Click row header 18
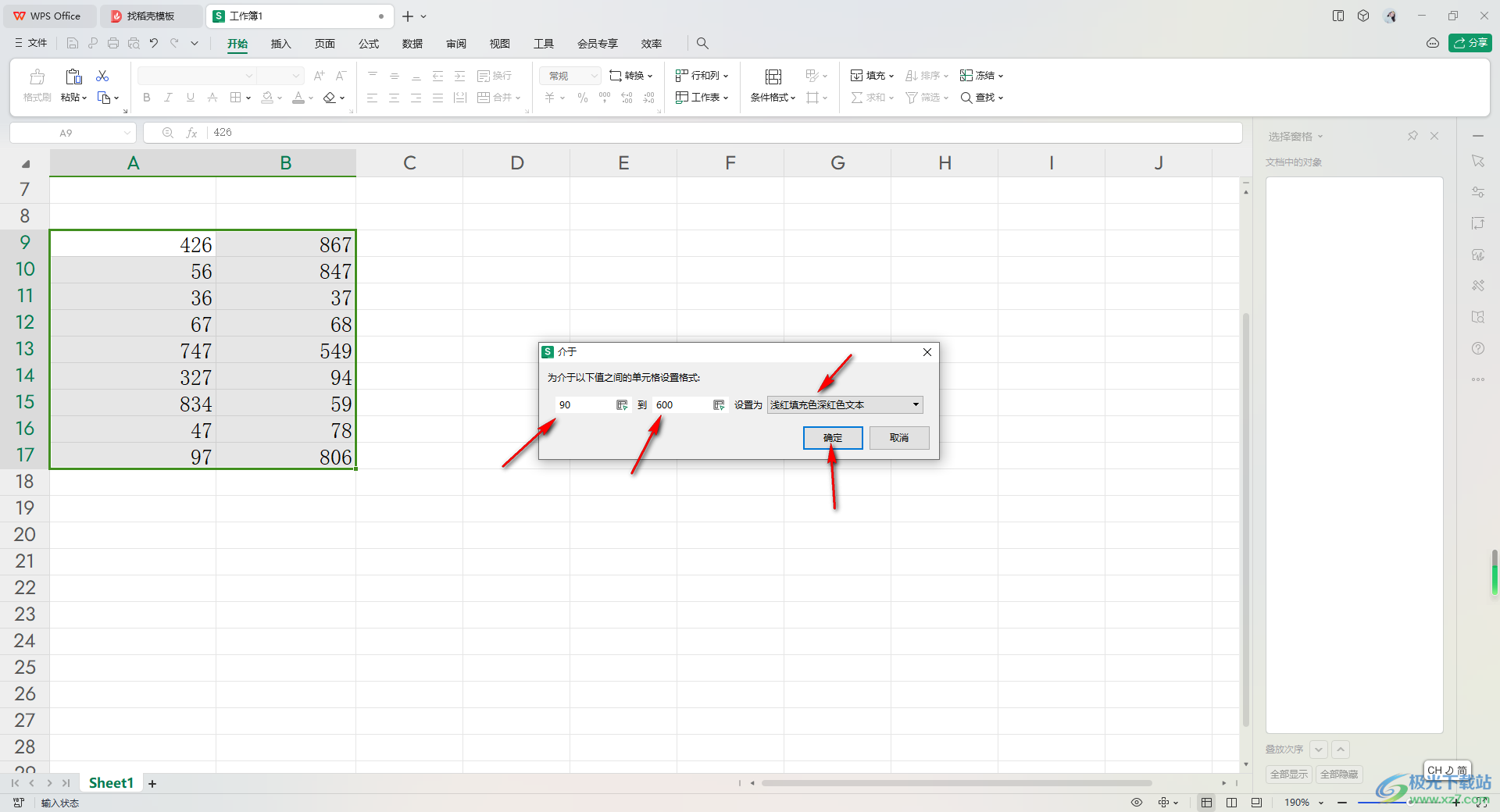This screenshot has height=812, width=1500. (24, 482)
